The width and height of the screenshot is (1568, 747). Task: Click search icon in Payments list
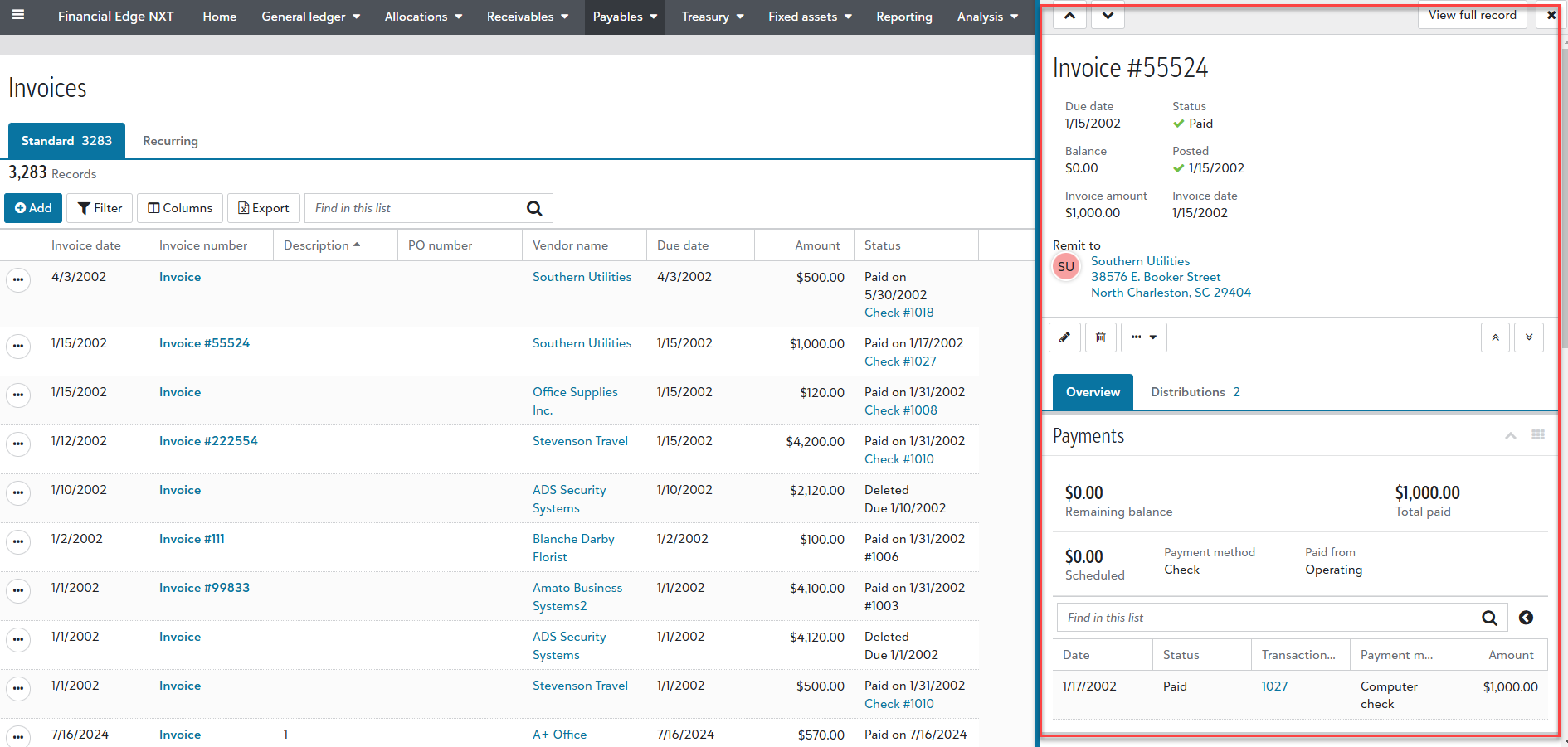pos(1489,618)
